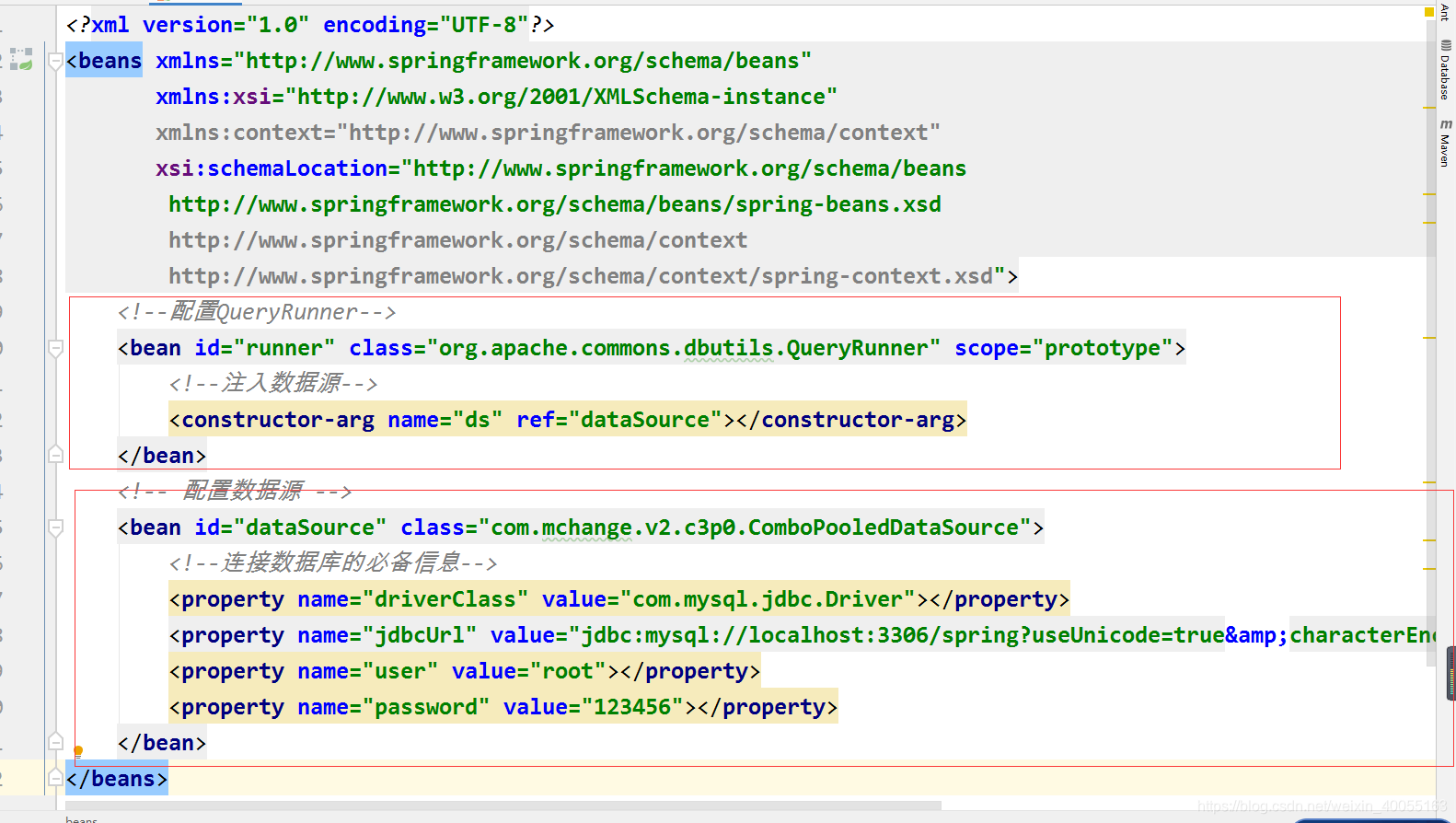
Task: Click the 配置QueryRunner comment
Action: (257, 312)
